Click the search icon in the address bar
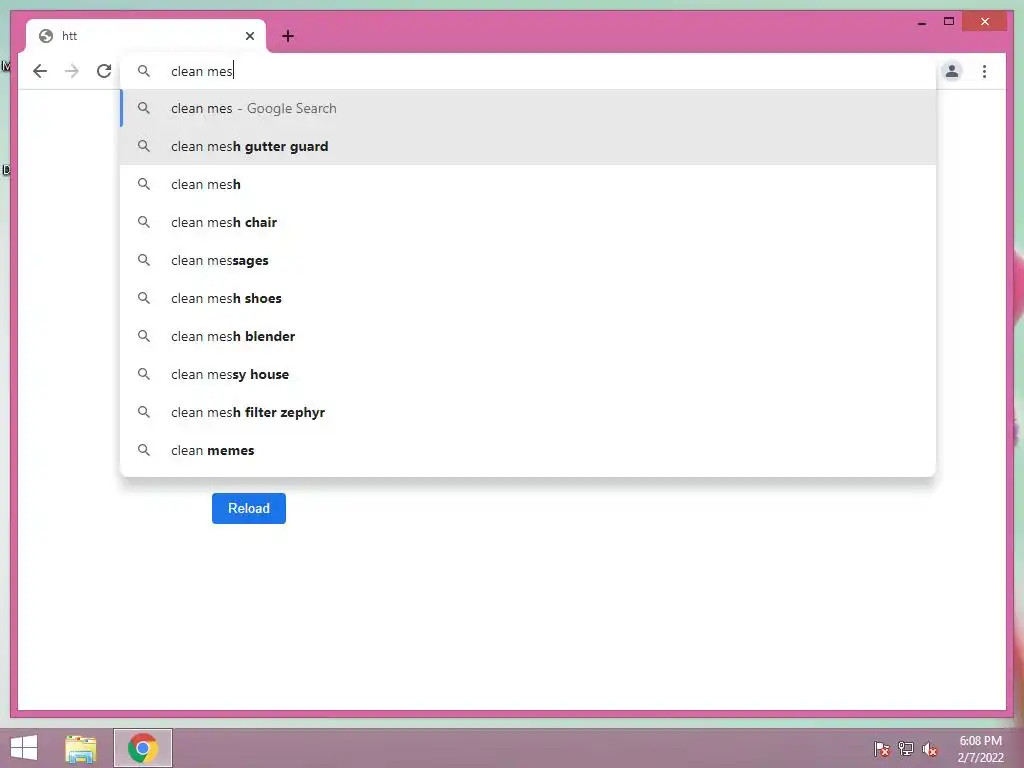The image size is (1024, 768). coord(144,71)
